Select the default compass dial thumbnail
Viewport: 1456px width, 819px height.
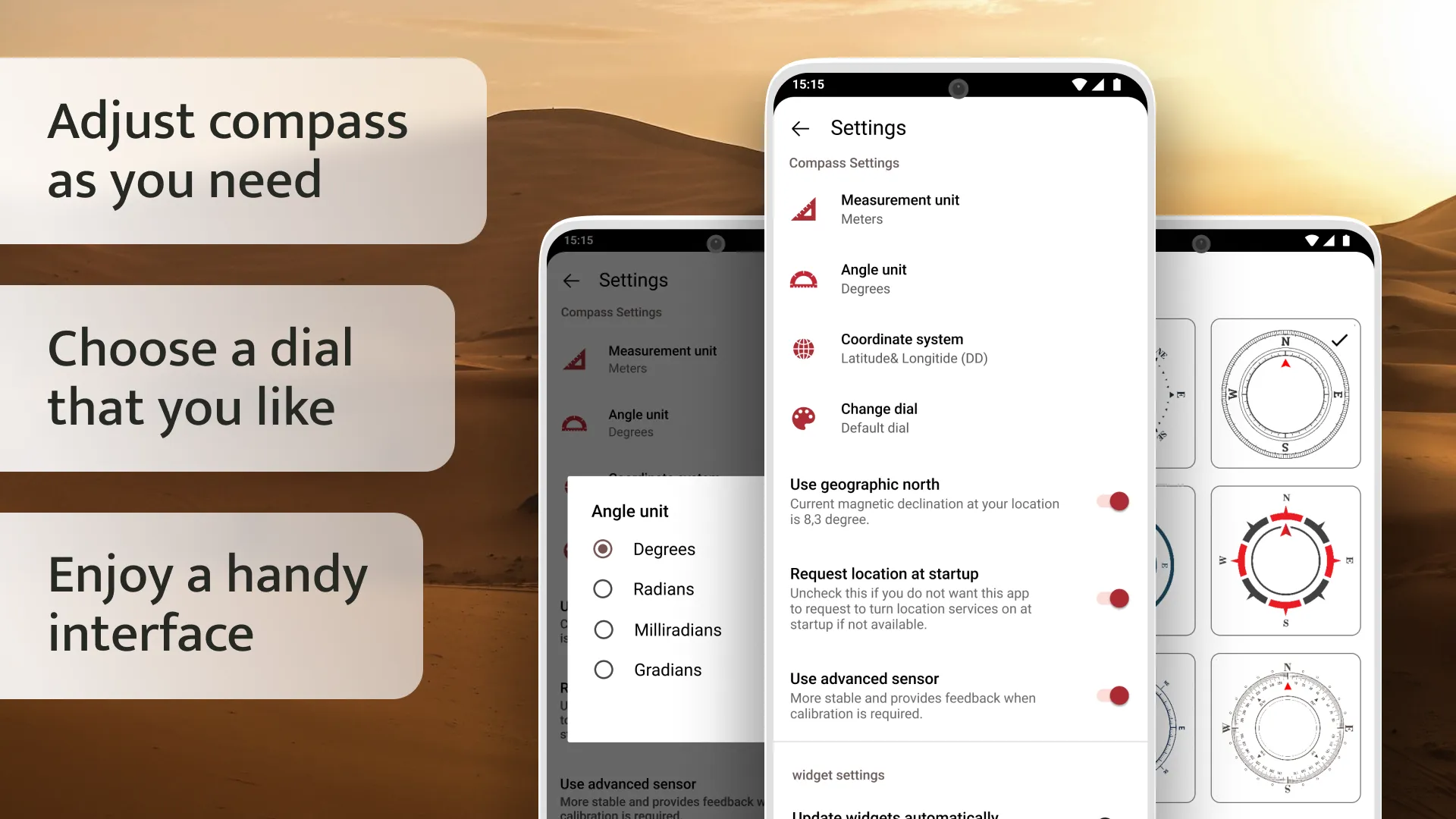[1285, 391]
